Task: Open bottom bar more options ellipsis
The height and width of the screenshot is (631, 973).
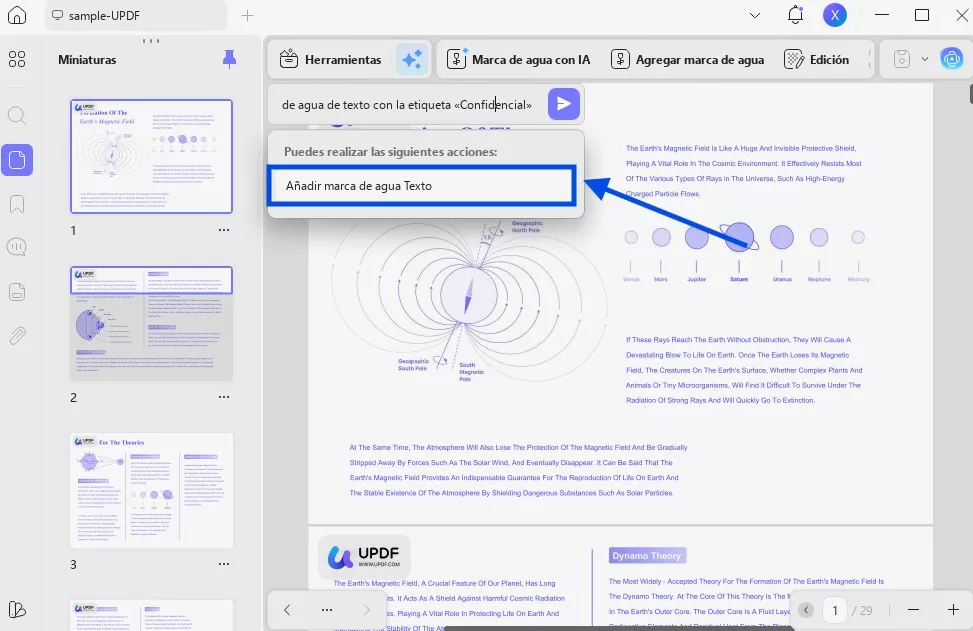Action: tap(326, 610)
